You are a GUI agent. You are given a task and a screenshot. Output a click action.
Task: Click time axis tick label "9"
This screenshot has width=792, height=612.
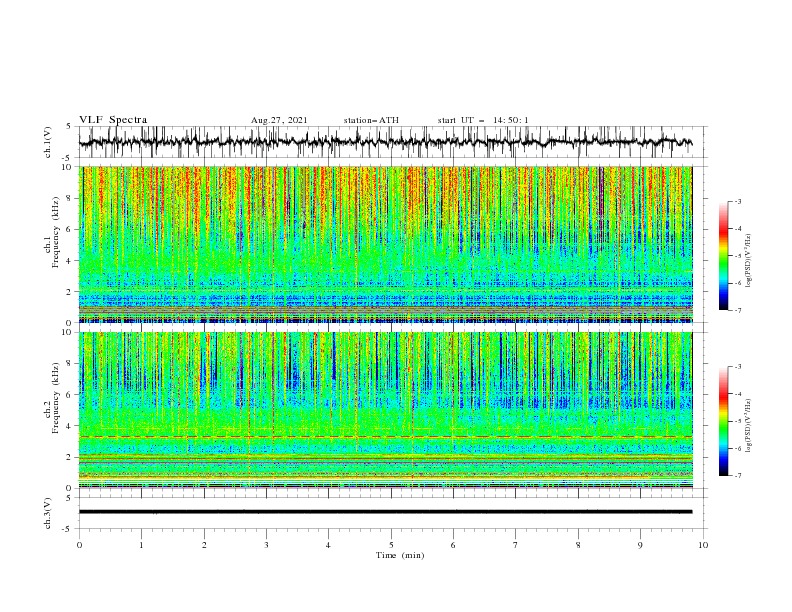(640, 545)
